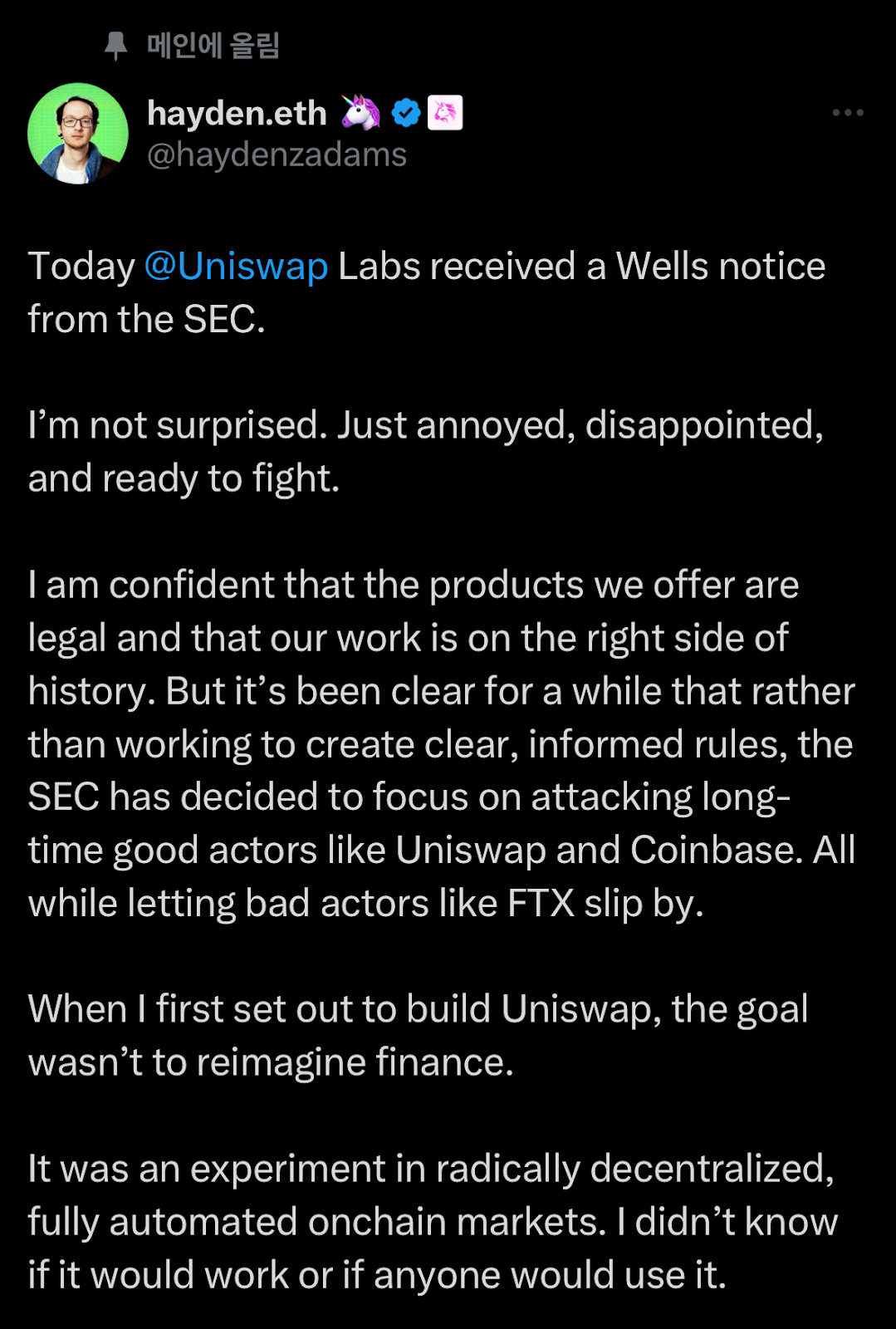The width and height of the screenshot is (896, 1329).
Task: Click the 'and ready to fight.' line
Action: (184, 479)
